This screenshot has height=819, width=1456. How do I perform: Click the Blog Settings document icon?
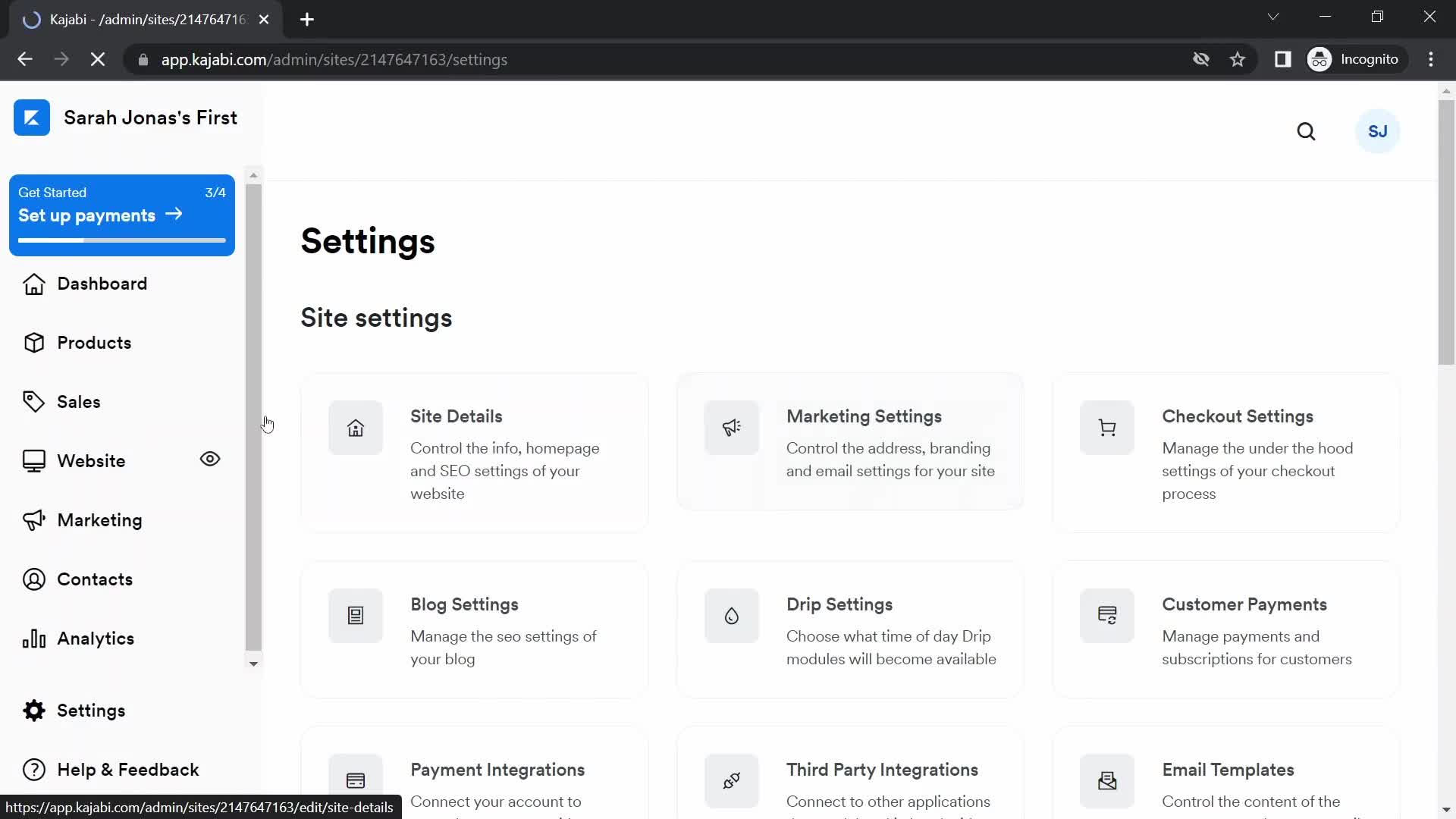point(356,616)
